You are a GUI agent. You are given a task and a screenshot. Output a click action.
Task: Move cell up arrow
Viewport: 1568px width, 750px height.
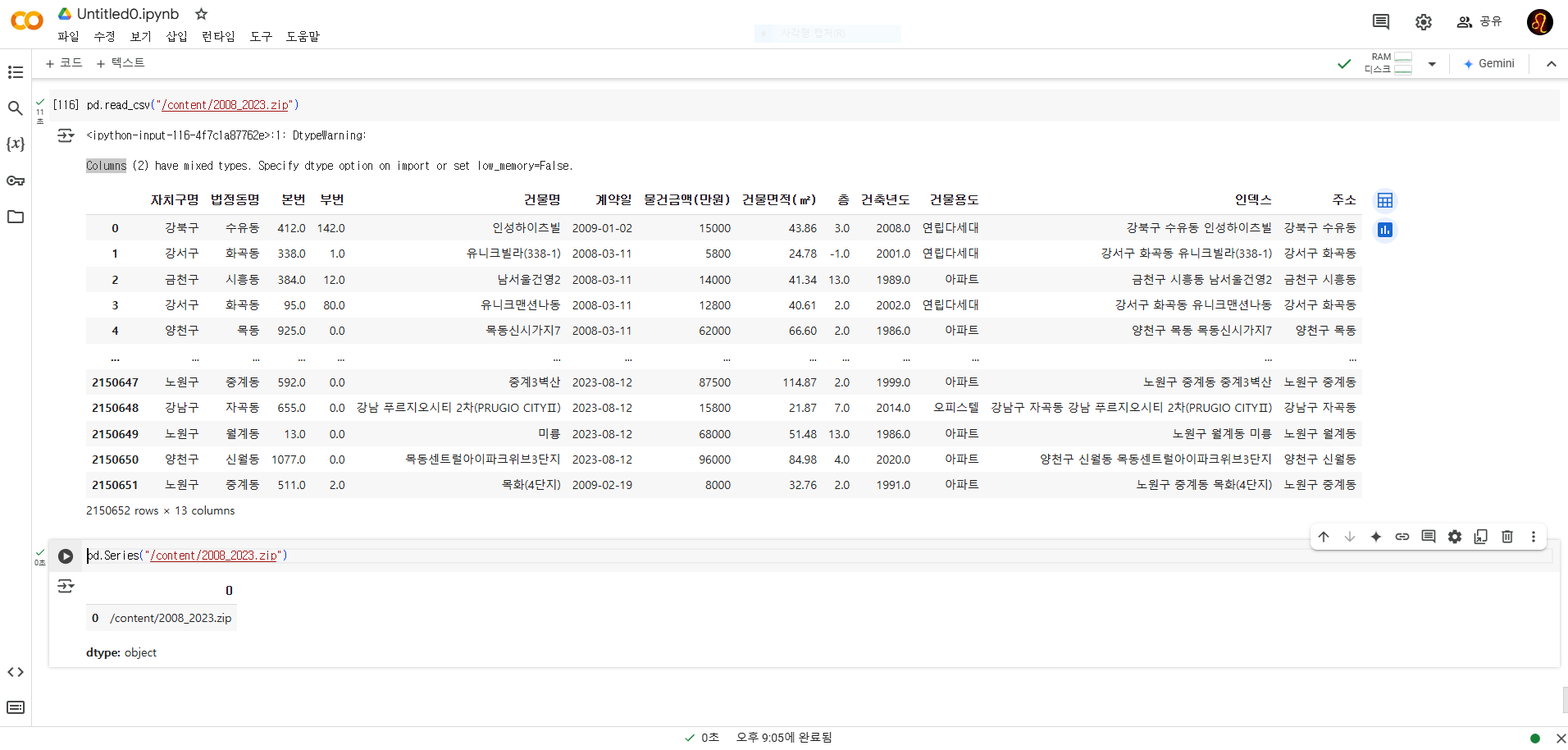pyautogui.click(x=1324, y=537)
